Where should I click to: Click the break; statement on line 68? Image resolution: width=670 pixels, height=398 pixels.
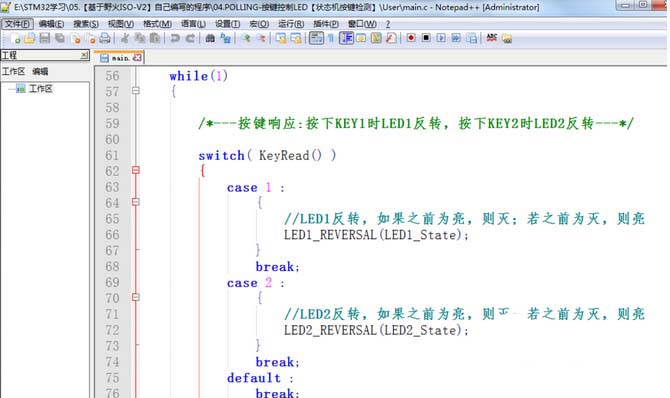pyautogui.click(x=278, y=267)
